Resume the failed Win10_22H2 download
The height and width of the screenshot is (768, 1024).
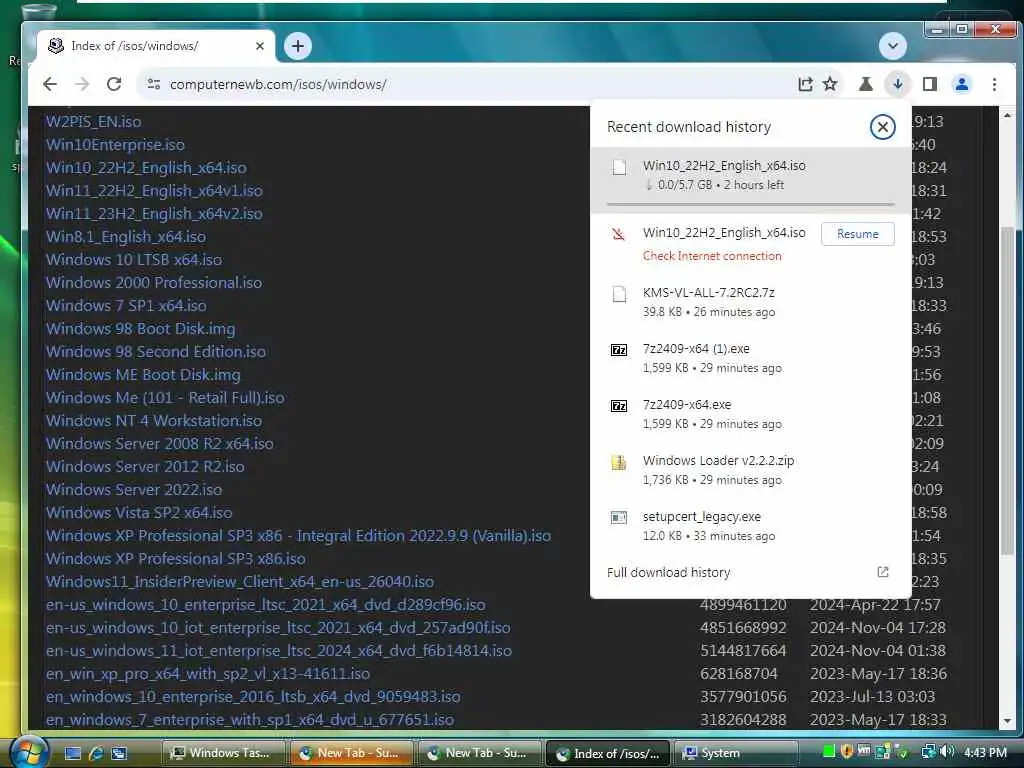(857, 234)
